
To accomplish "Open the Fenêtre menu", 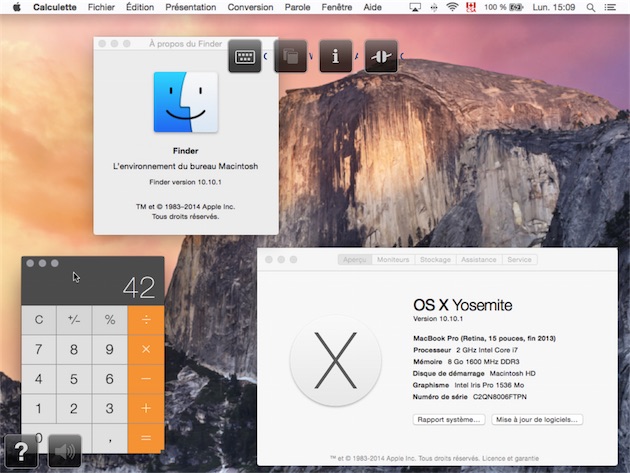I will pos(337,7).
